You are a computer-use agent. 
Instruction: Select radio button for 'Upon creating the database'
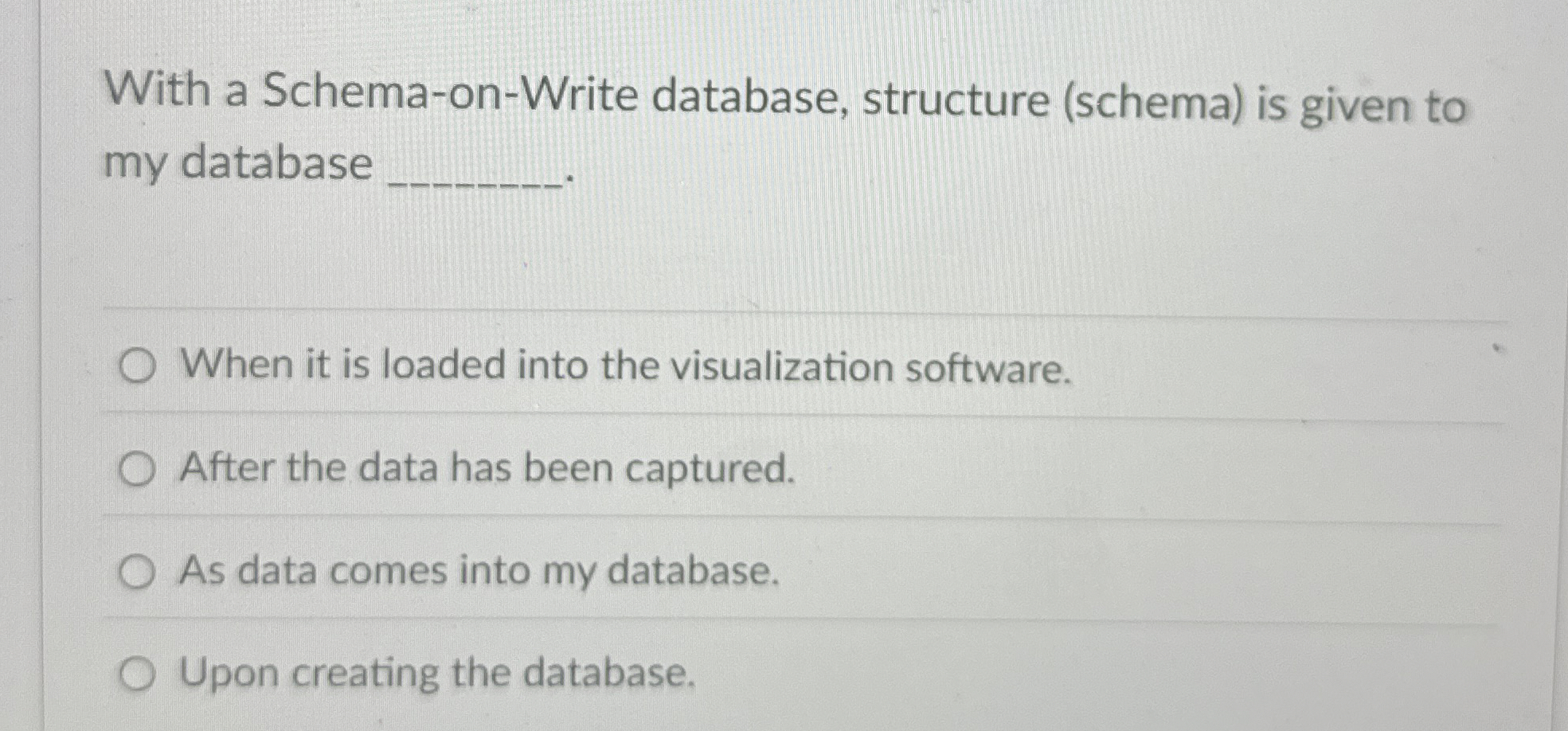137,674
